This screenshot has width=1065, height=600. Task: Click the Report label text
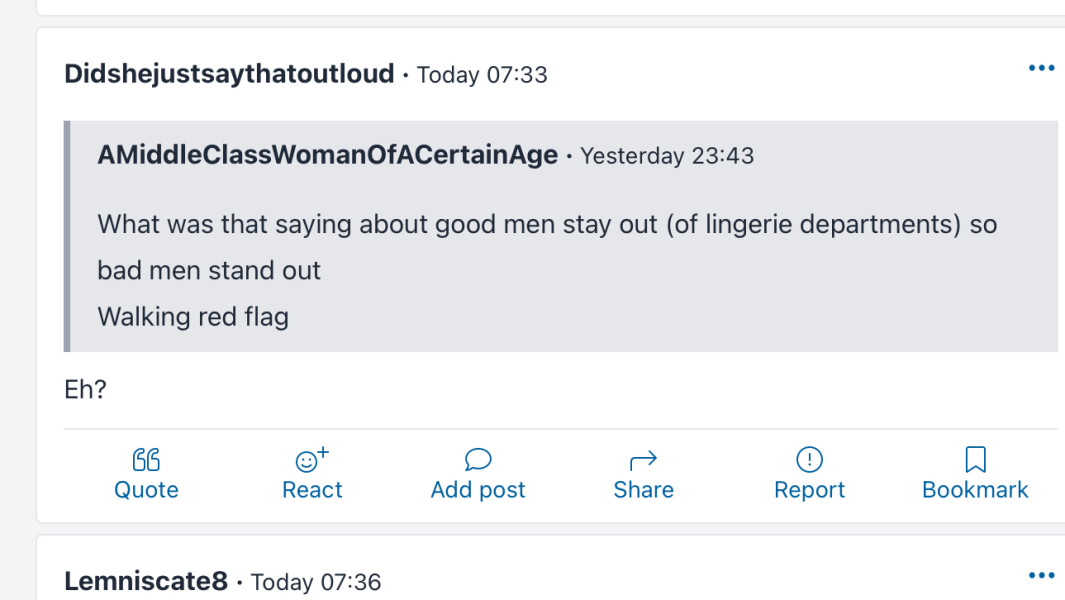point(809,490)
